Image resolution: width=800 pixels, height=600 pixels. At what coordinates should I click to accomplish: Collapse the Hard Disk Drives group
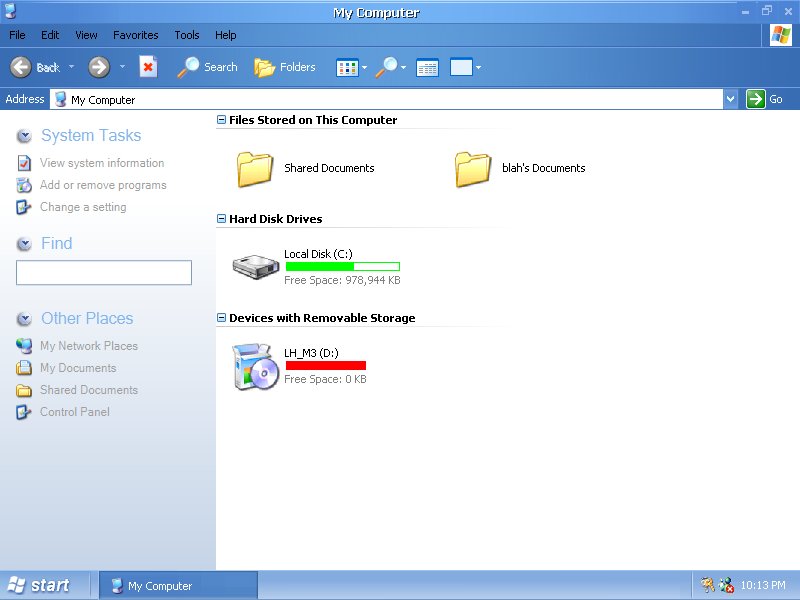point(221,219)
